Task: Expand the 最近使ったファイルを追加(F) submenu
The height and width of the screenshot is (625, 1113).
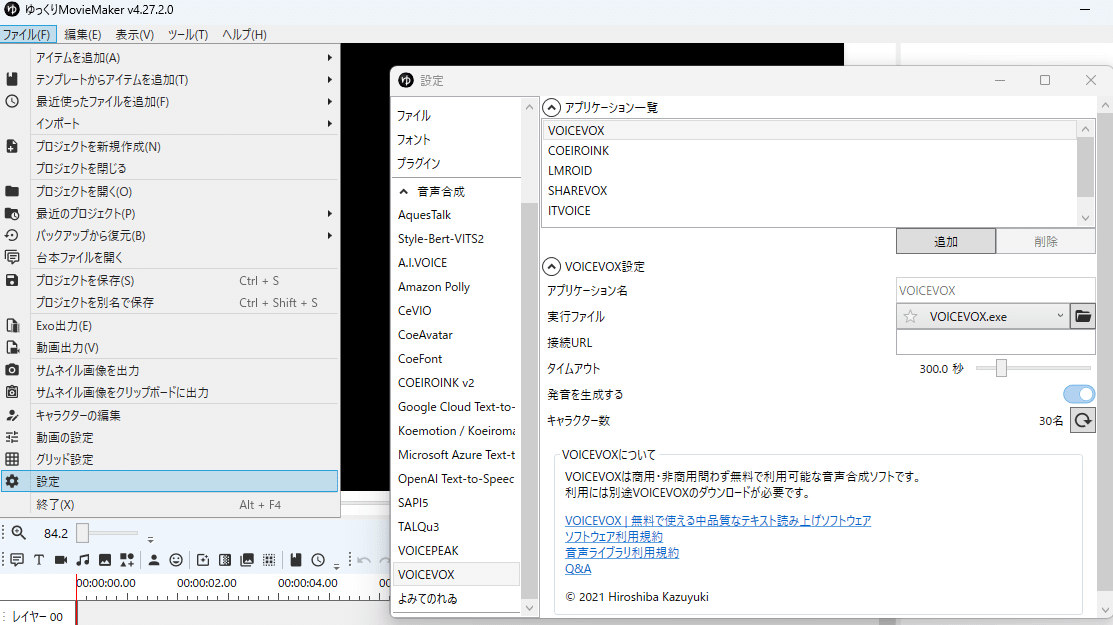Action: click(169, 101)
